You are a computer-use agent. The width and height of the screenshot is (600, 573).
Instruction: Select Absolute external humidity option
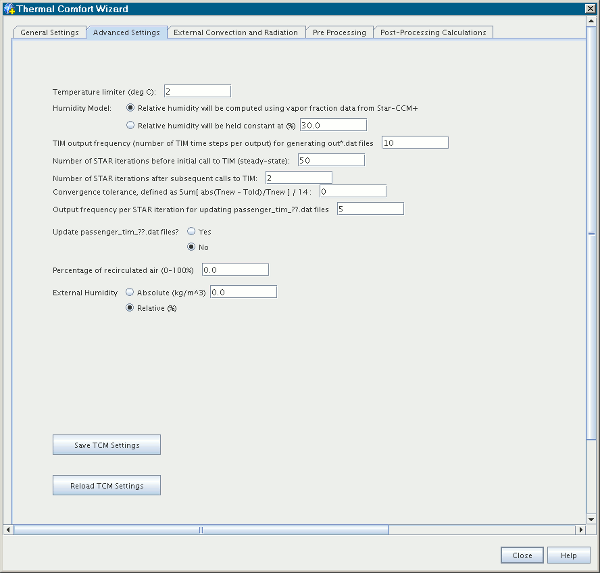pyautogui.click(x=129, y=292)
